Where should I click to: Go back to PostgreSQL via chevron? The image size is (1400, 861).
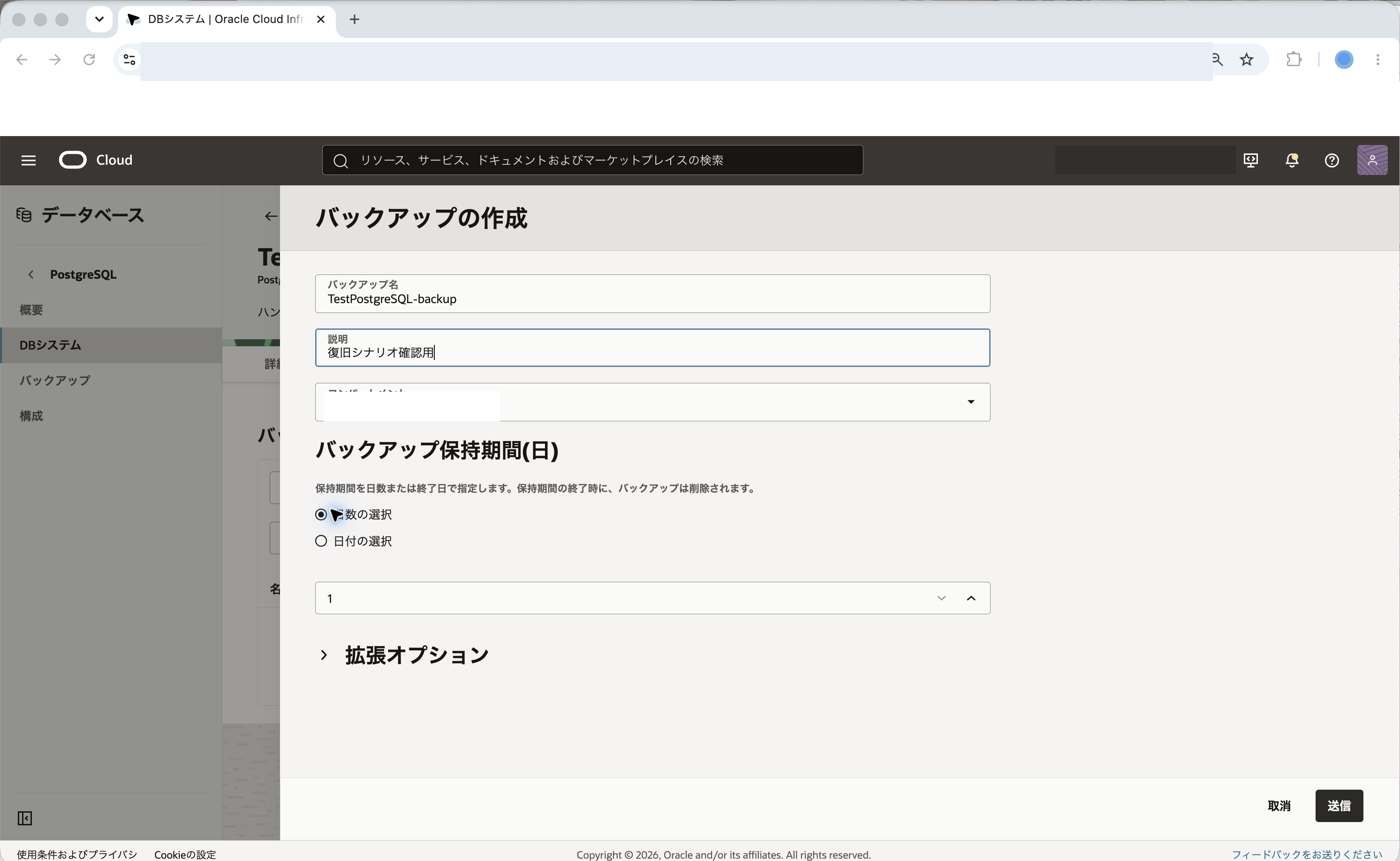point(31,274)
